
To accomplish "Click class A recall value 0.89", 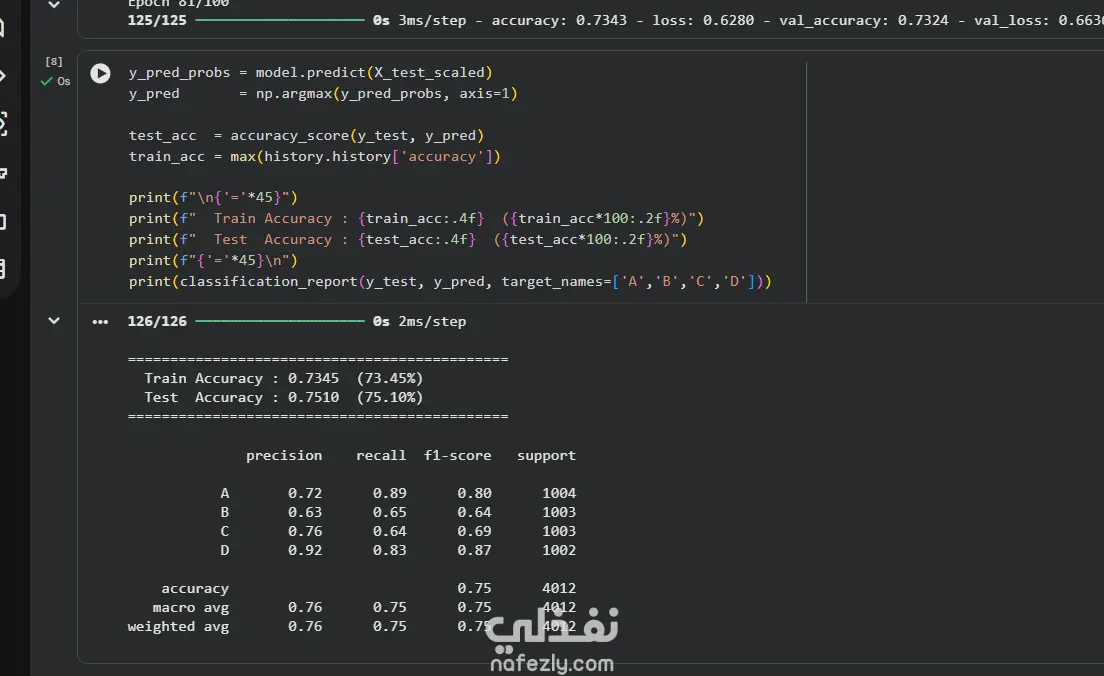I will coord(389,493).
